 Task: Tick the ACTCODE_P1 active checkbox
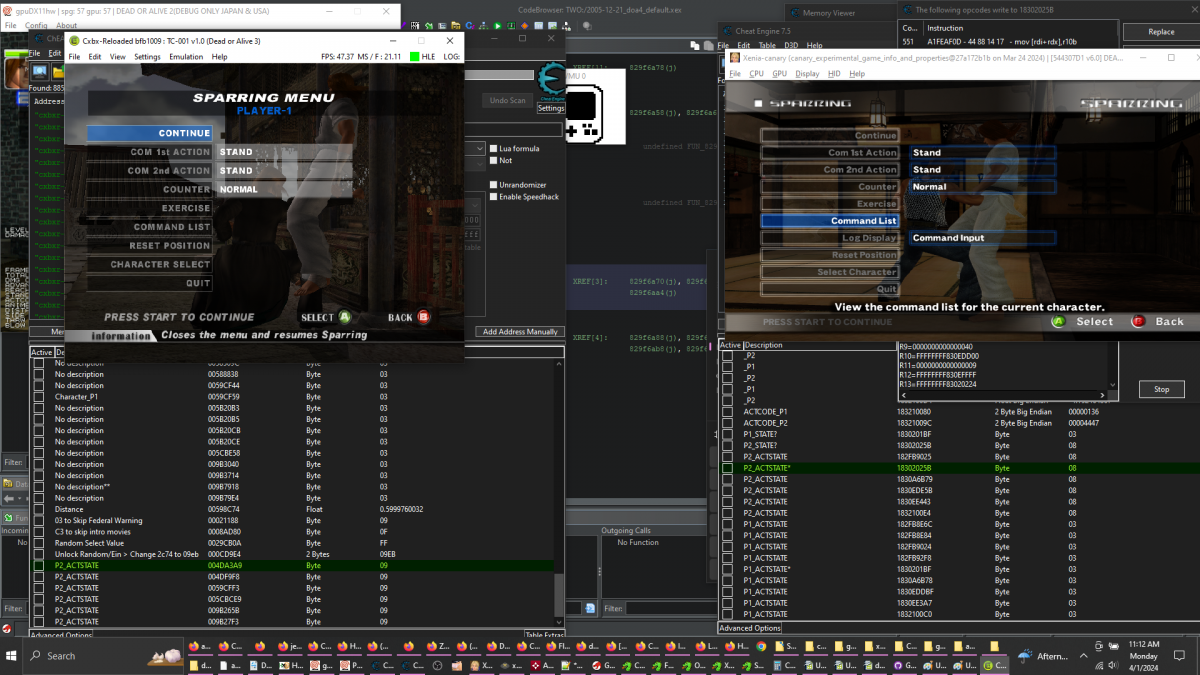point(728,412)
